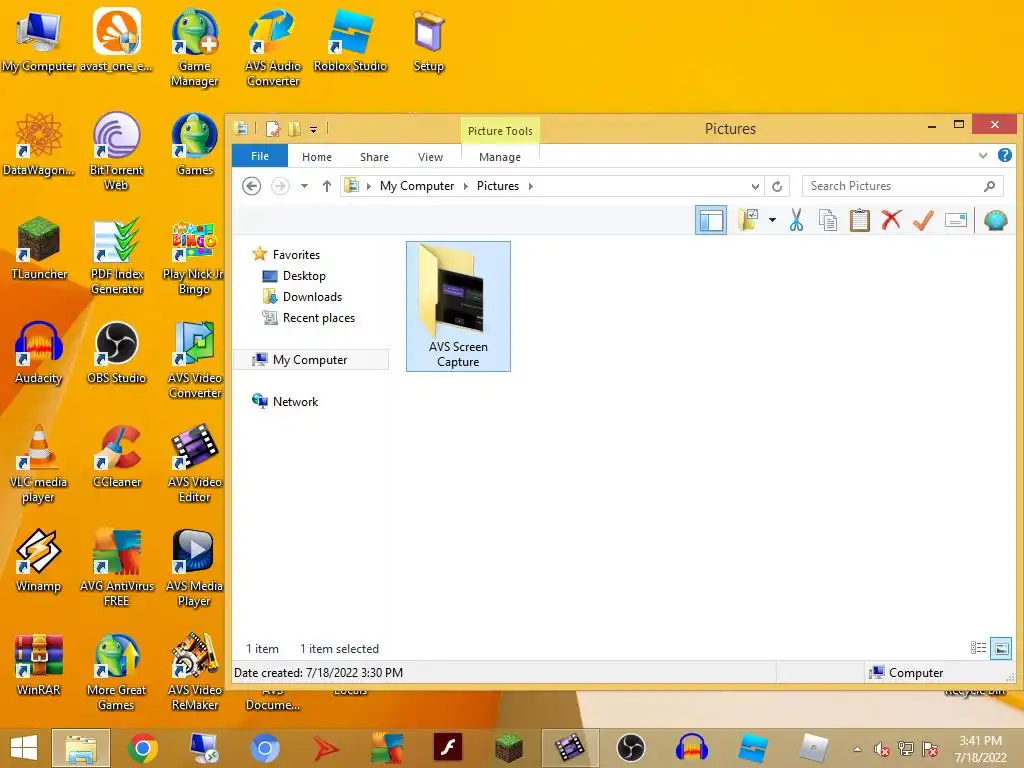The image size is (1024, 768).
Task: Refresh the Pictures folder
Action: pos(777,186)
